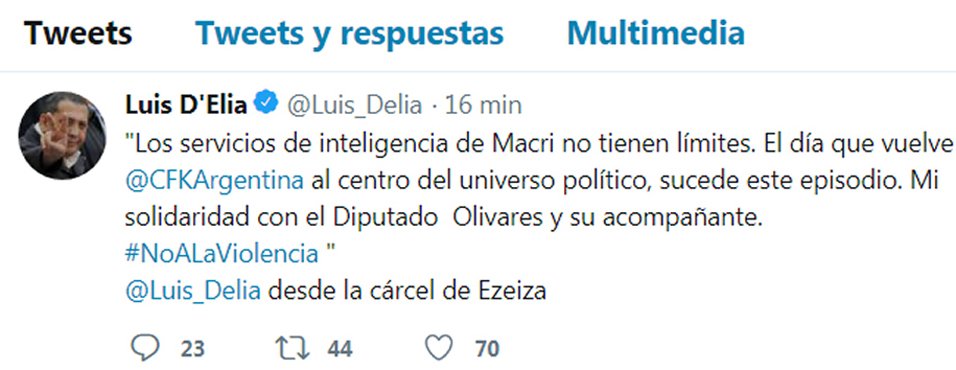Like the tweet with the heart icon

pos(438,349)
